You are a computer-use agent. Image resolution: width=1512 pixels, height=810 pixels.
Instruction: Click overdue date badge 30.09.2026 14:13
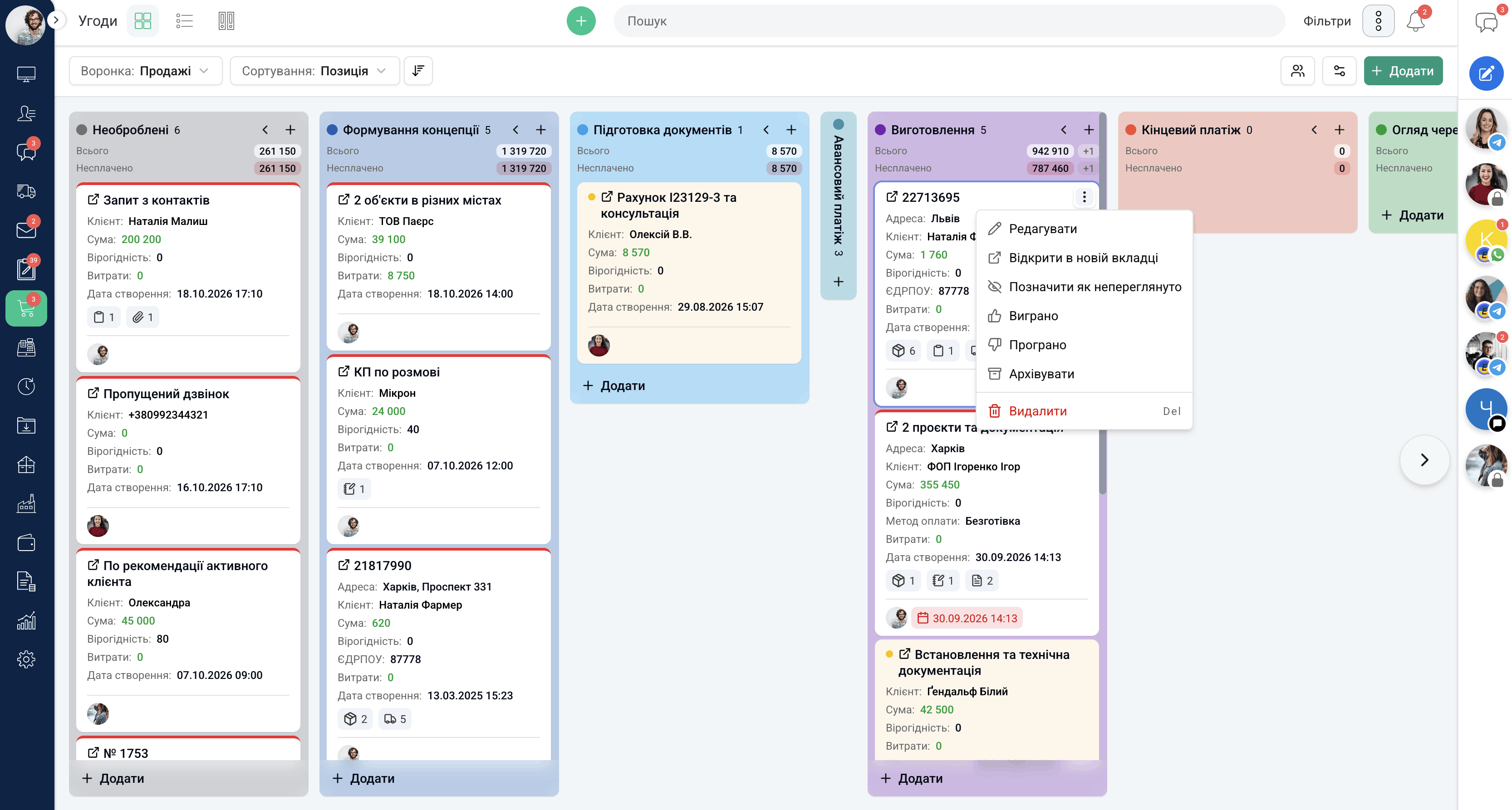(x=967, y=618)
